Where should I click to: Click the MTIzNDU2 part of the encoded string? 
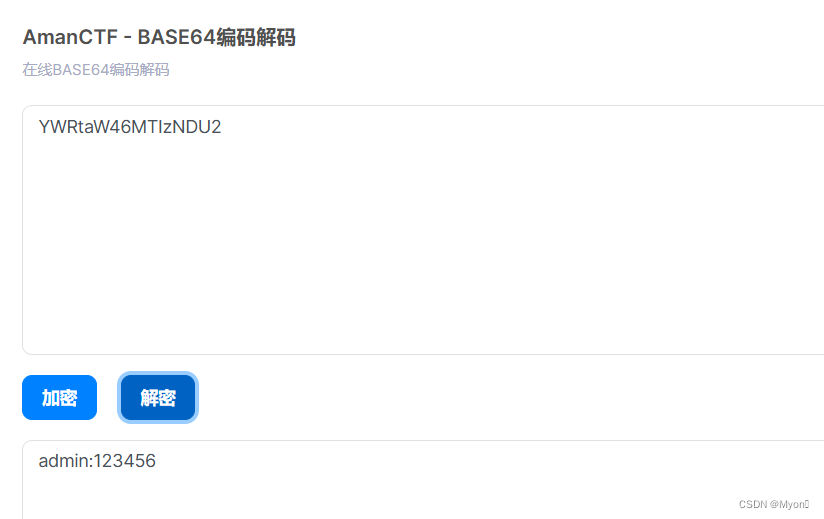176,127
